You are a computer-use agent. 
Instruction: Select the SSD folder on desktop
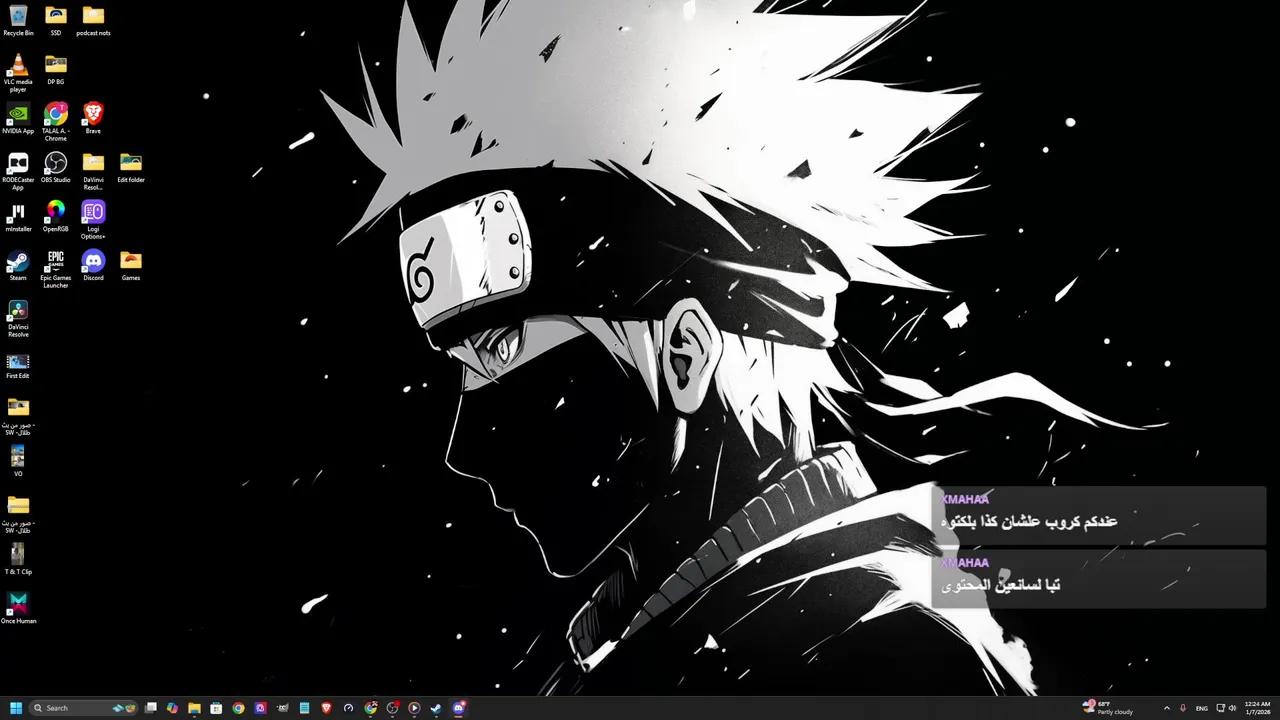[x=56, y=20]
